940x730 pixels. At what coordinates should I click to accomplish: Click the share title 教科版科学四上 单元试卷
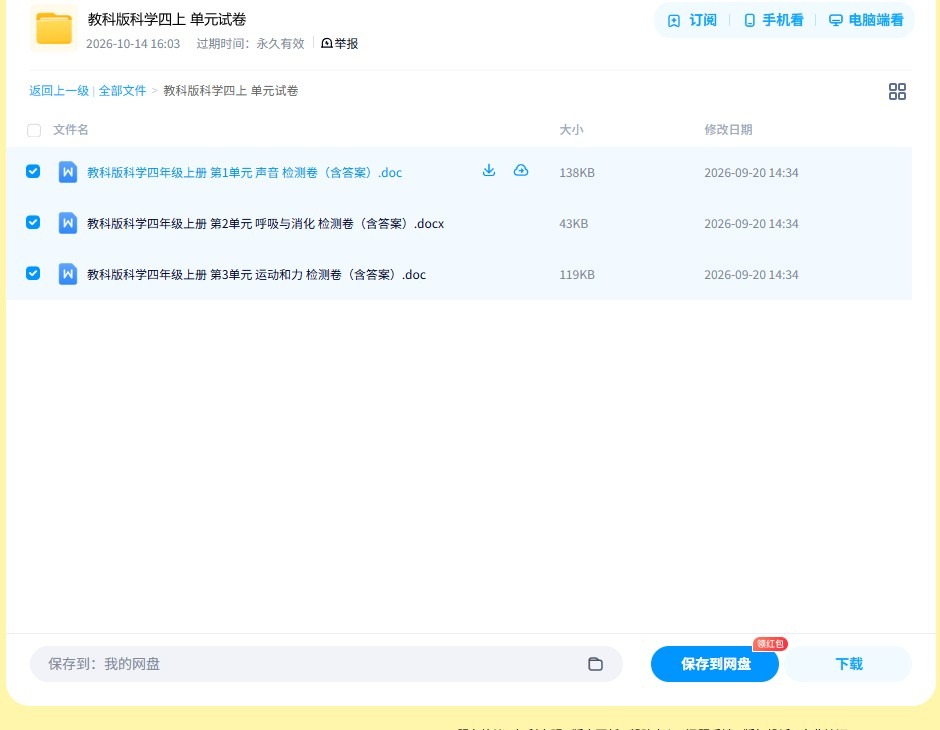tap(167, 19)
